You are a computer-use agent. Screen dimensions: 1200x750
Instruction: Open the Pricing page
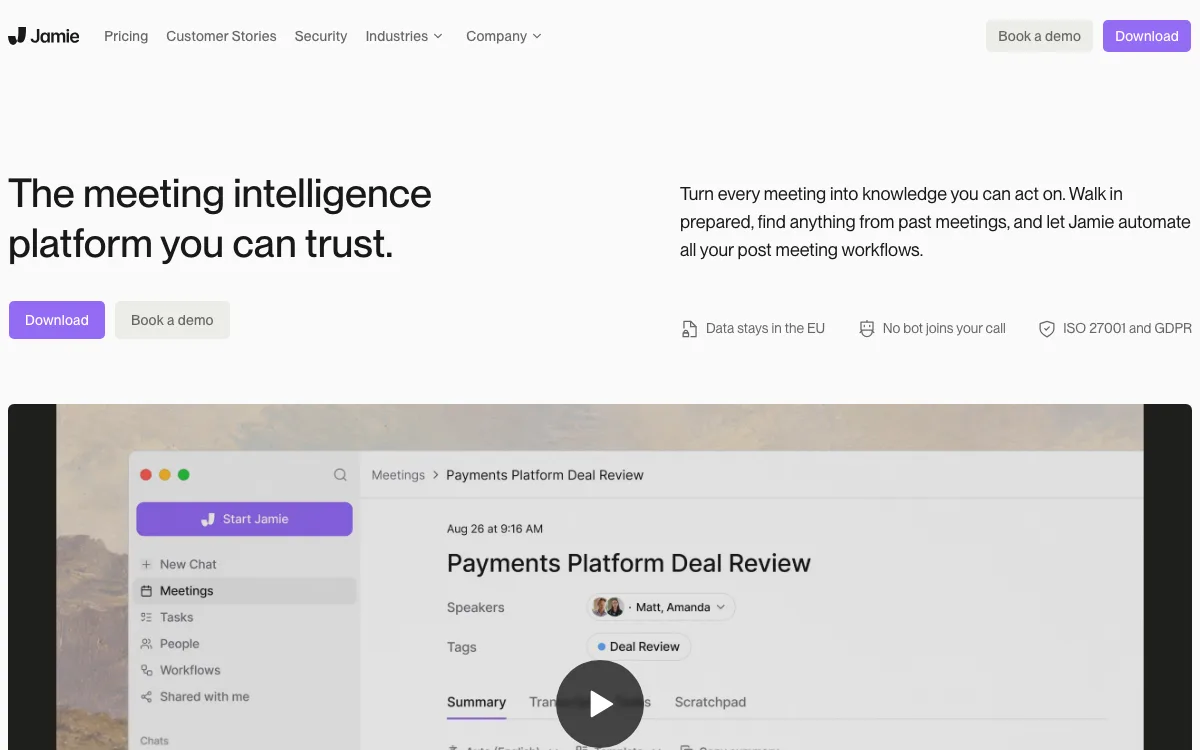126,36
